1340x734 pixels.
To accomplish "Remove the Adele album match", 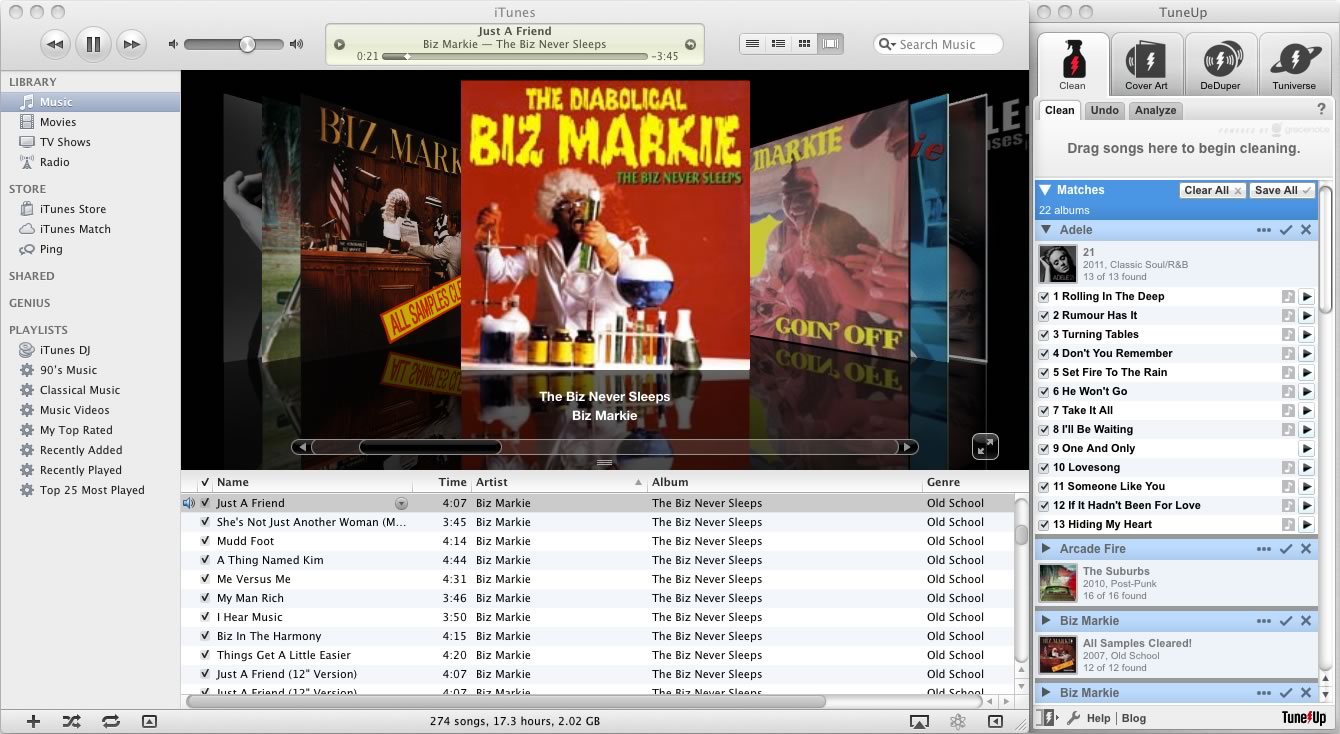I will point(1306,230).
